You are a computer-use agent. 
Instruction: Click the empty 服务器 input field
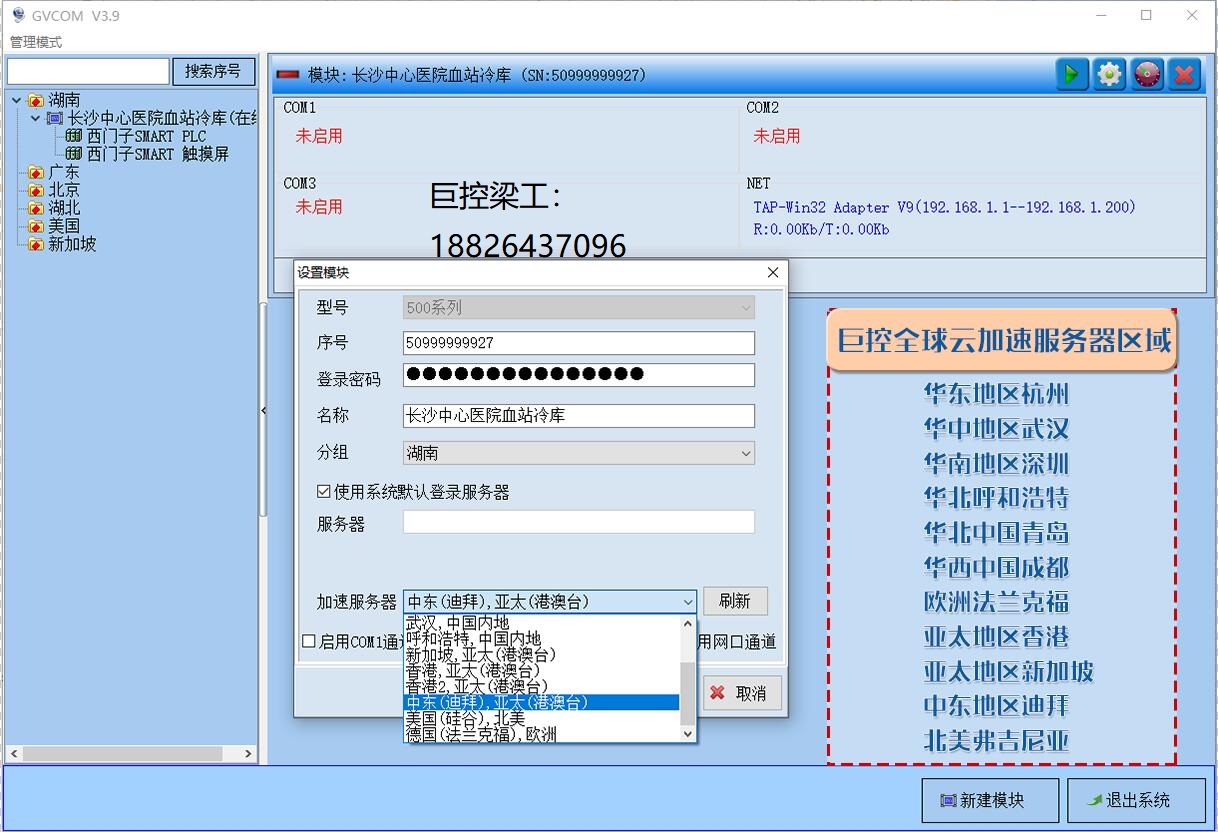pos(578,521)
